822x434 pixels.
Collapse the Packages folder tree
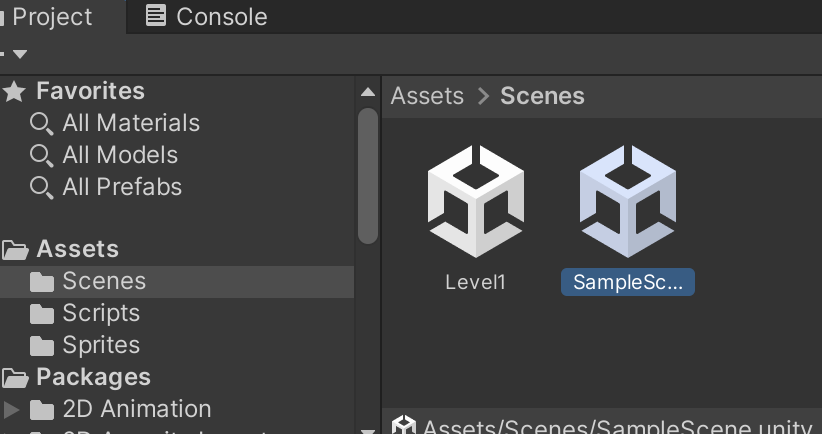pos(15,377)
